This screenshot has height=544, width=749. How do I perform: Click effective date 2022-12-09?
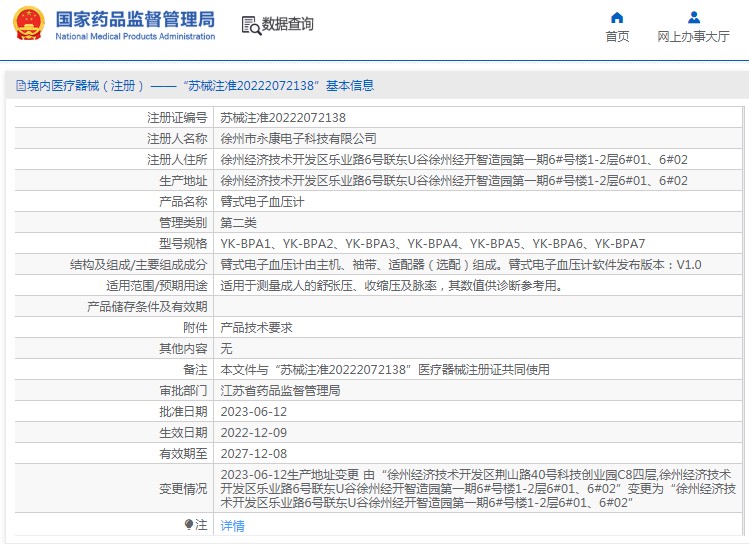[x=254, y=433]
